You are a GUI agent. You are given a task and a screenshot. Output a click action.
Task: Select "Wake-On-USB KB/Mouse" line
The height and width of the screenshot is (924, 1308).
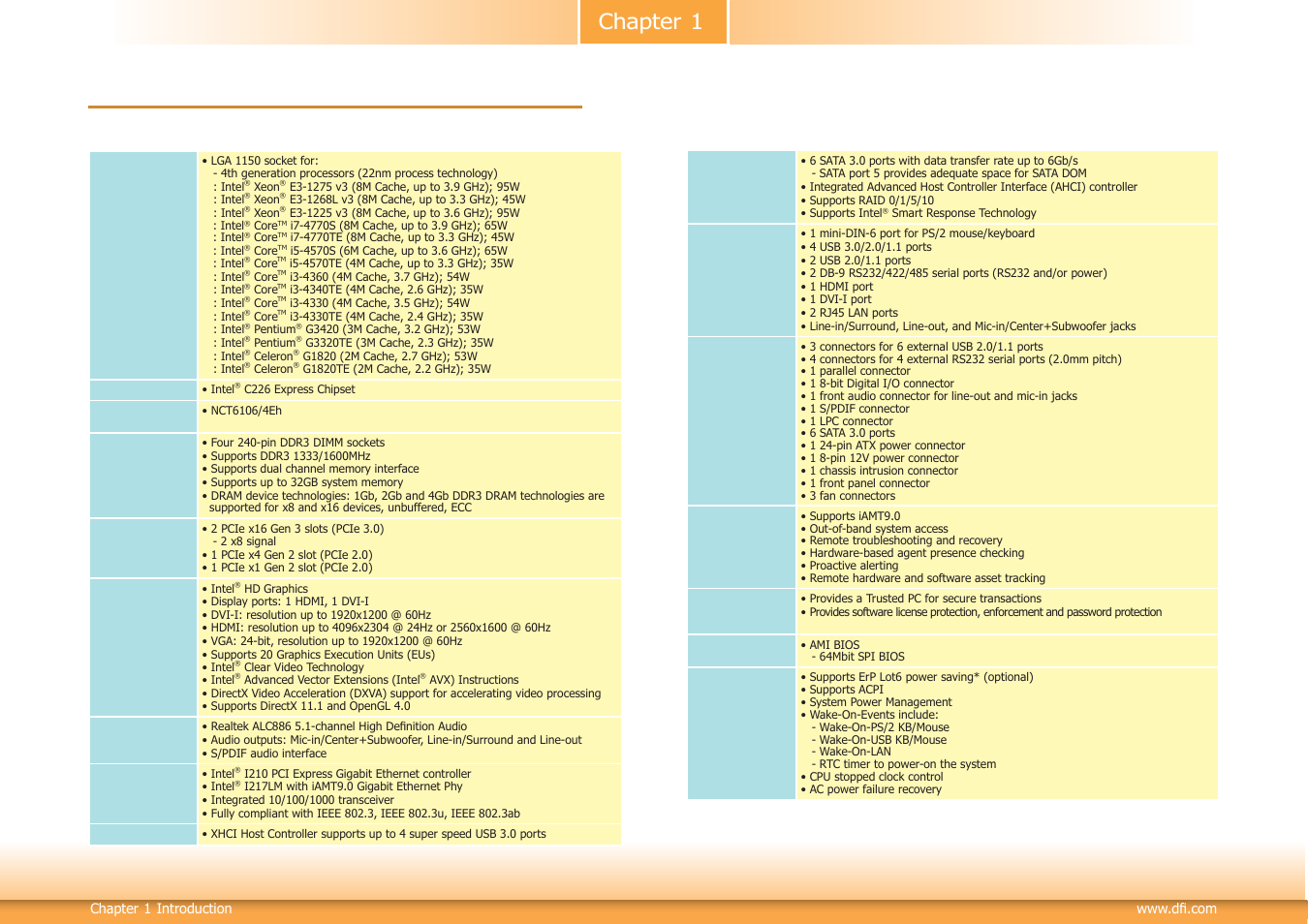pyautogui.click(x=880, y=740)
